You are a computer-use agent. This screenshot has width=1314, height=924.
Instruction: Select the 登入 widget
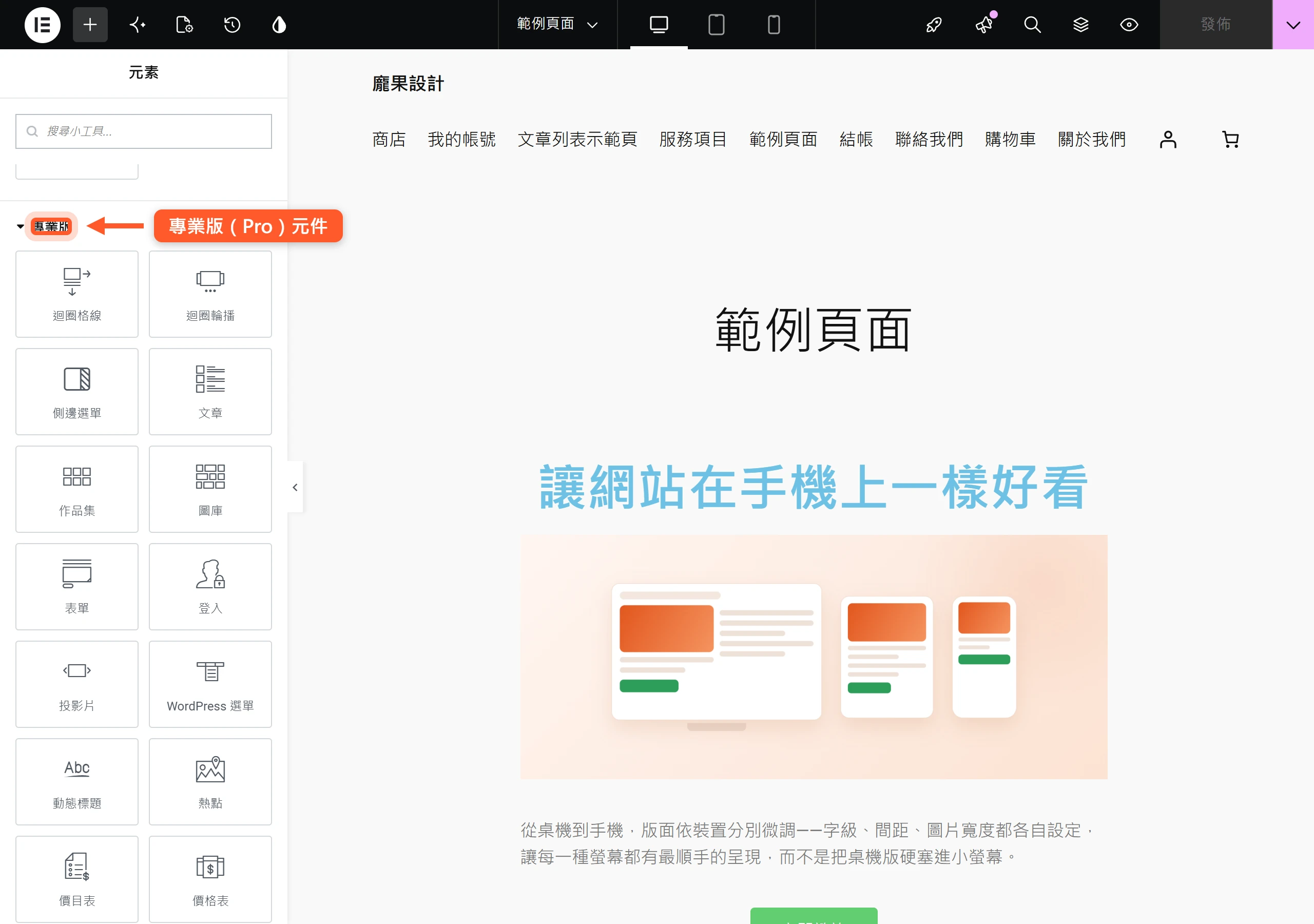pos(210,586)
